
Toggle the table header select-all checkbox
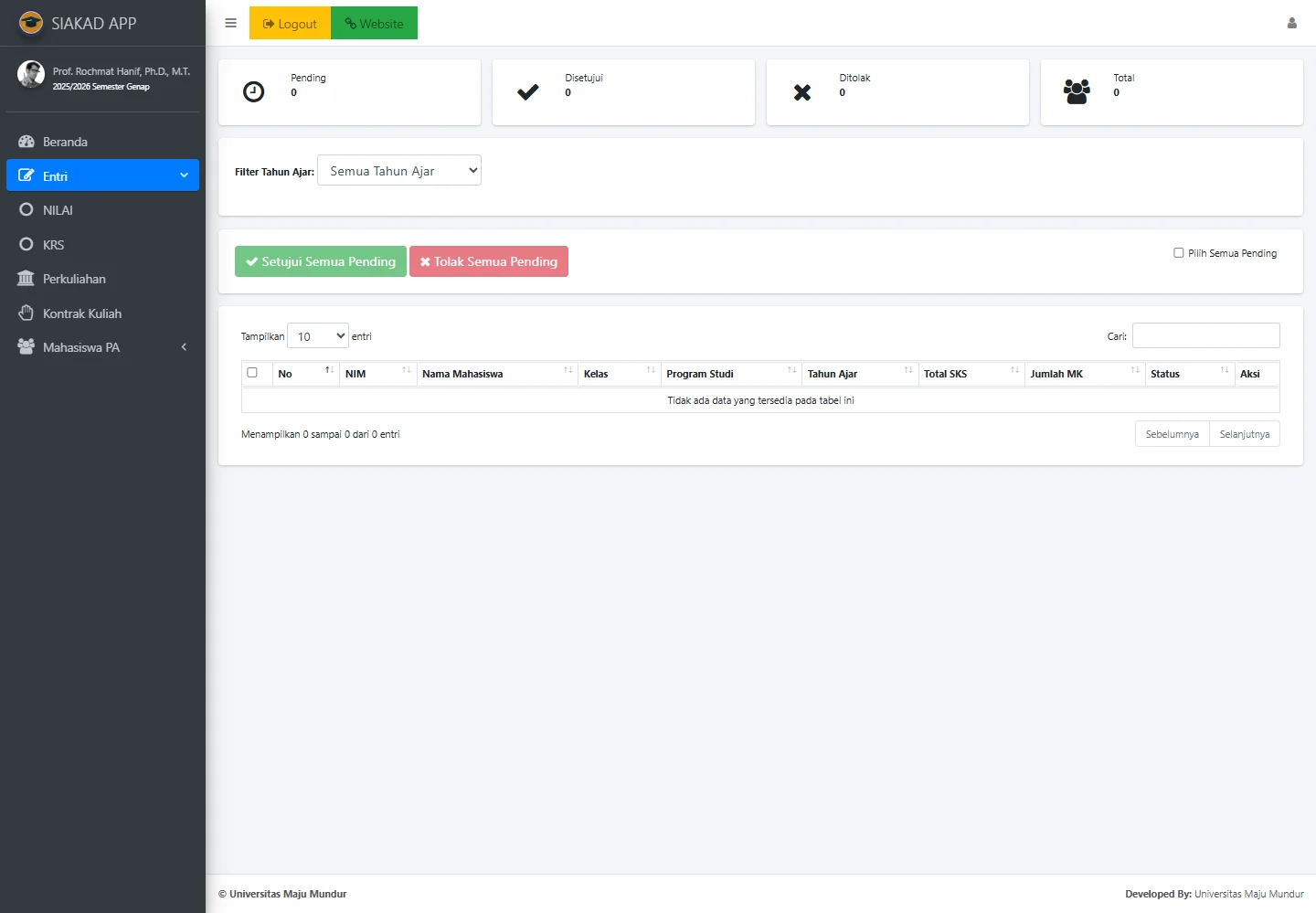click(x=252, y=373)
